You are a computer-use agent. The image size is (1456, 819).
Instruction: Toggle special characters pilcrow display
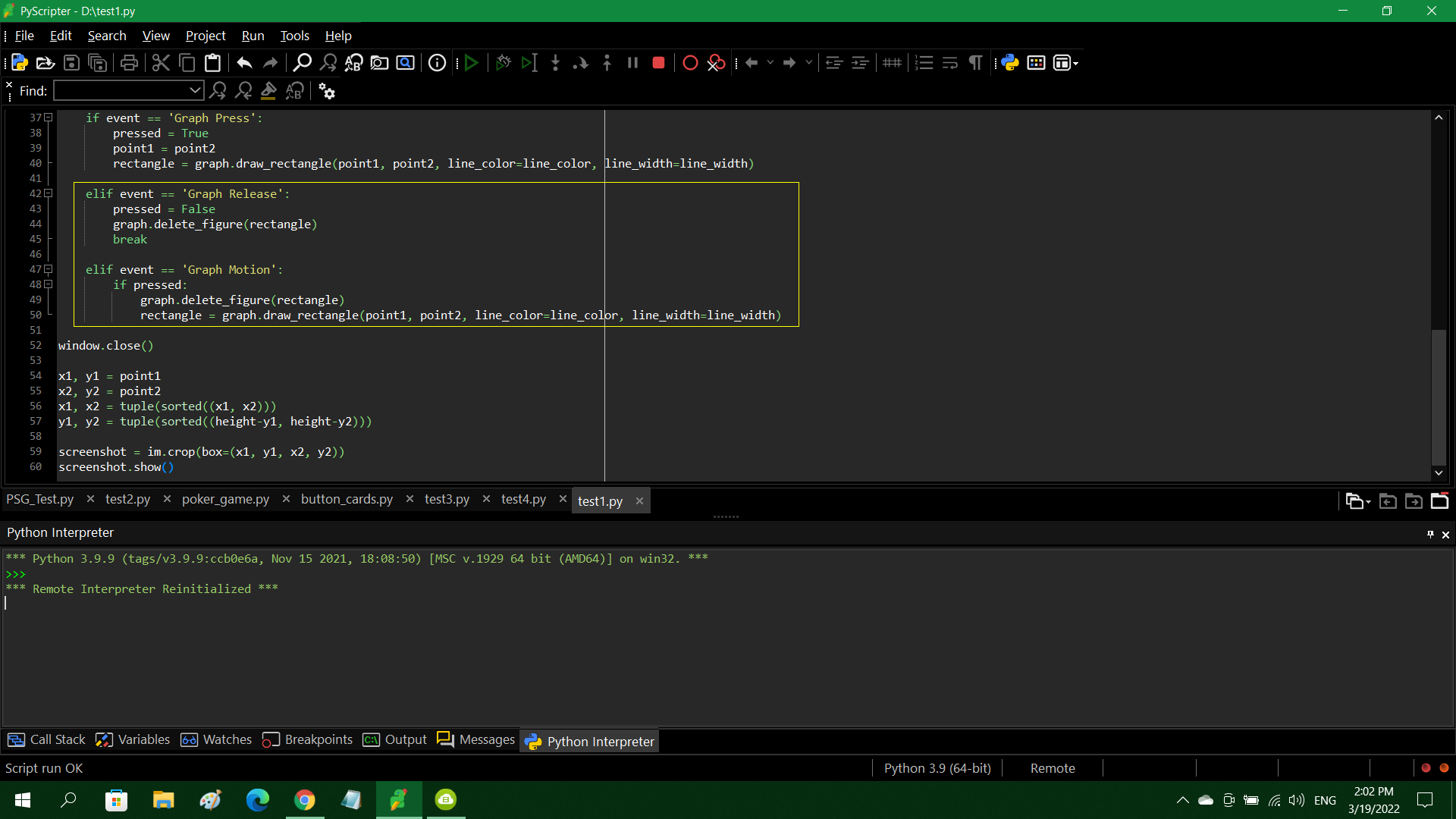(x=975, y=63)
